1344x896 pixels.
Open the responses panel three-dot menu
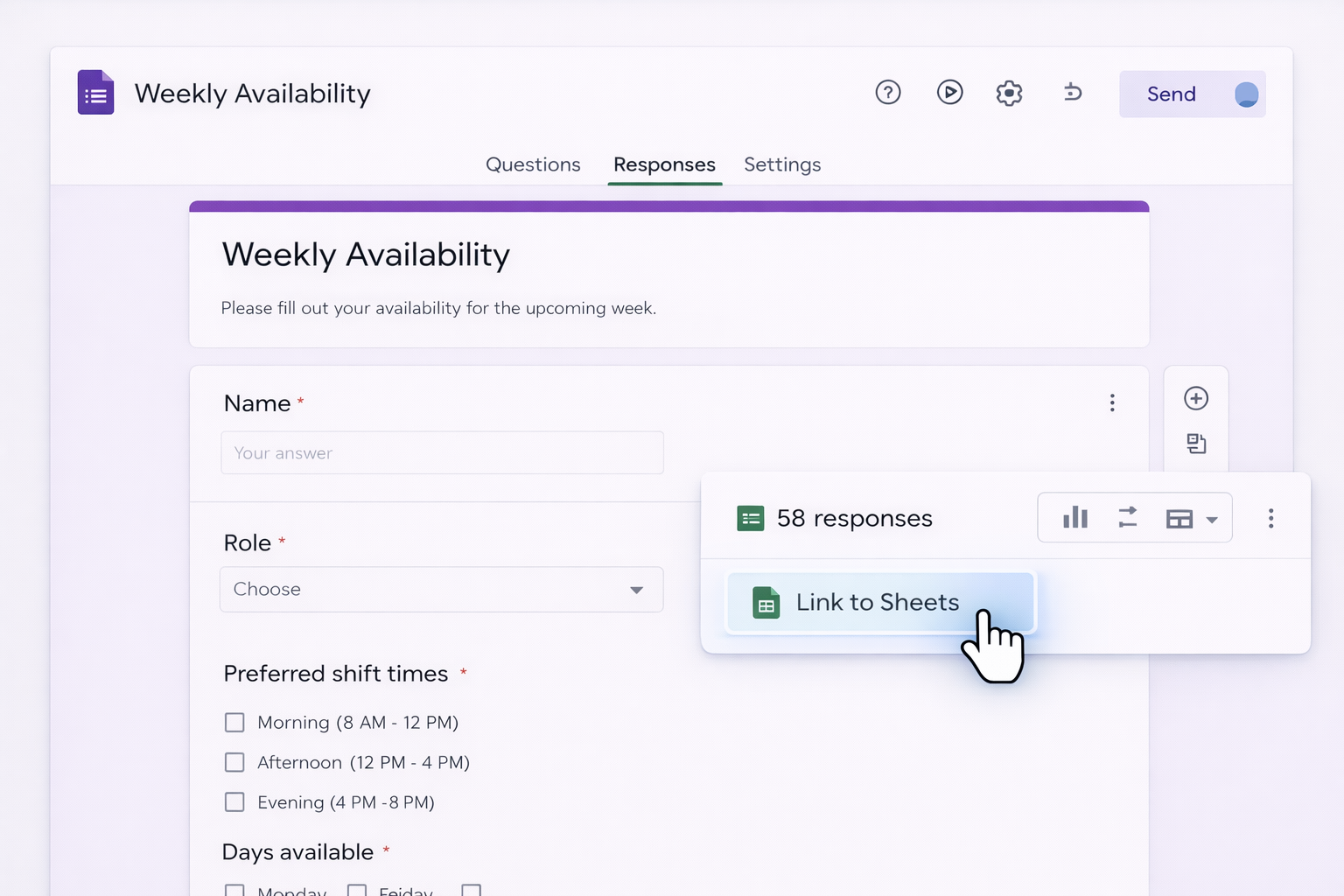pos(1270,519)
